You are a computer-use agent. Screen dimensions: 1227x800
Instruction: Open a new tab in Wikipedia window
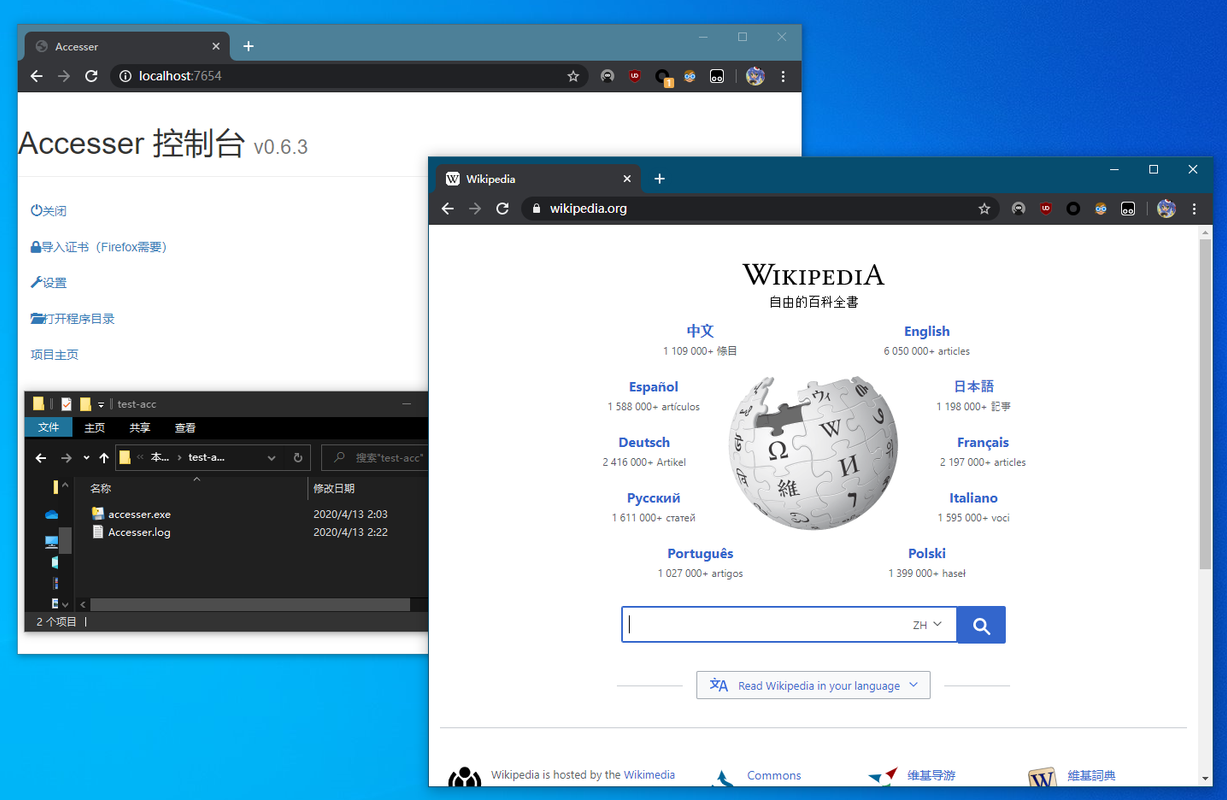pos(659,179)
